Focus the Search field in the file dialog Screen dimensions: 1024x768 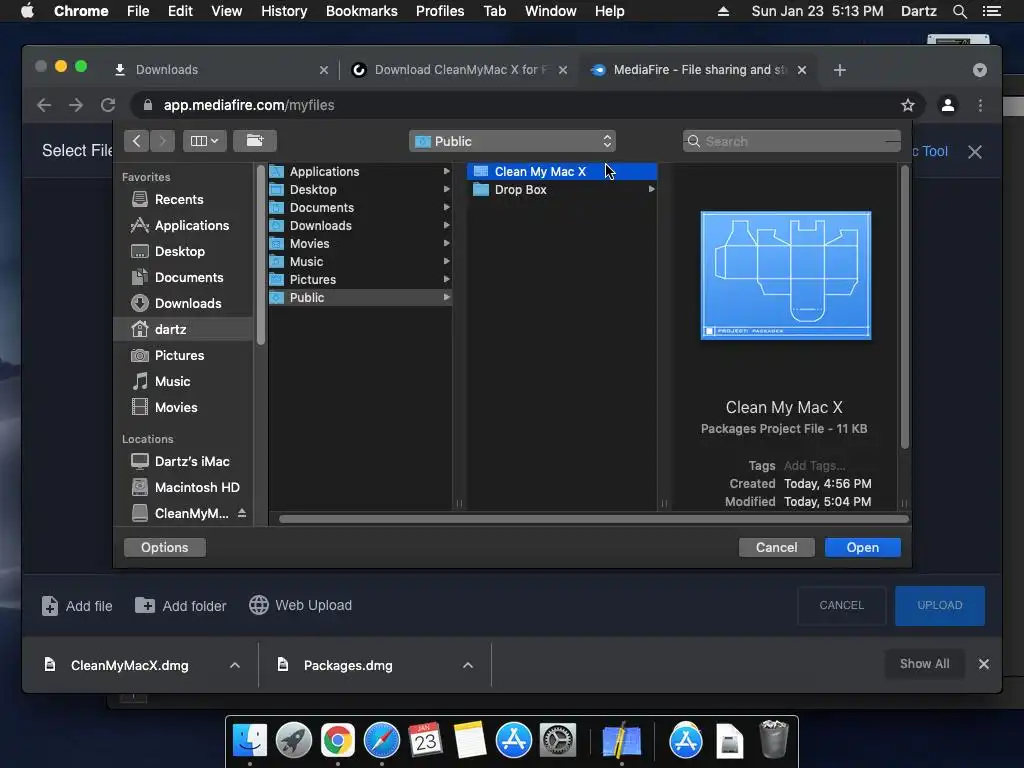coord(792,141)
